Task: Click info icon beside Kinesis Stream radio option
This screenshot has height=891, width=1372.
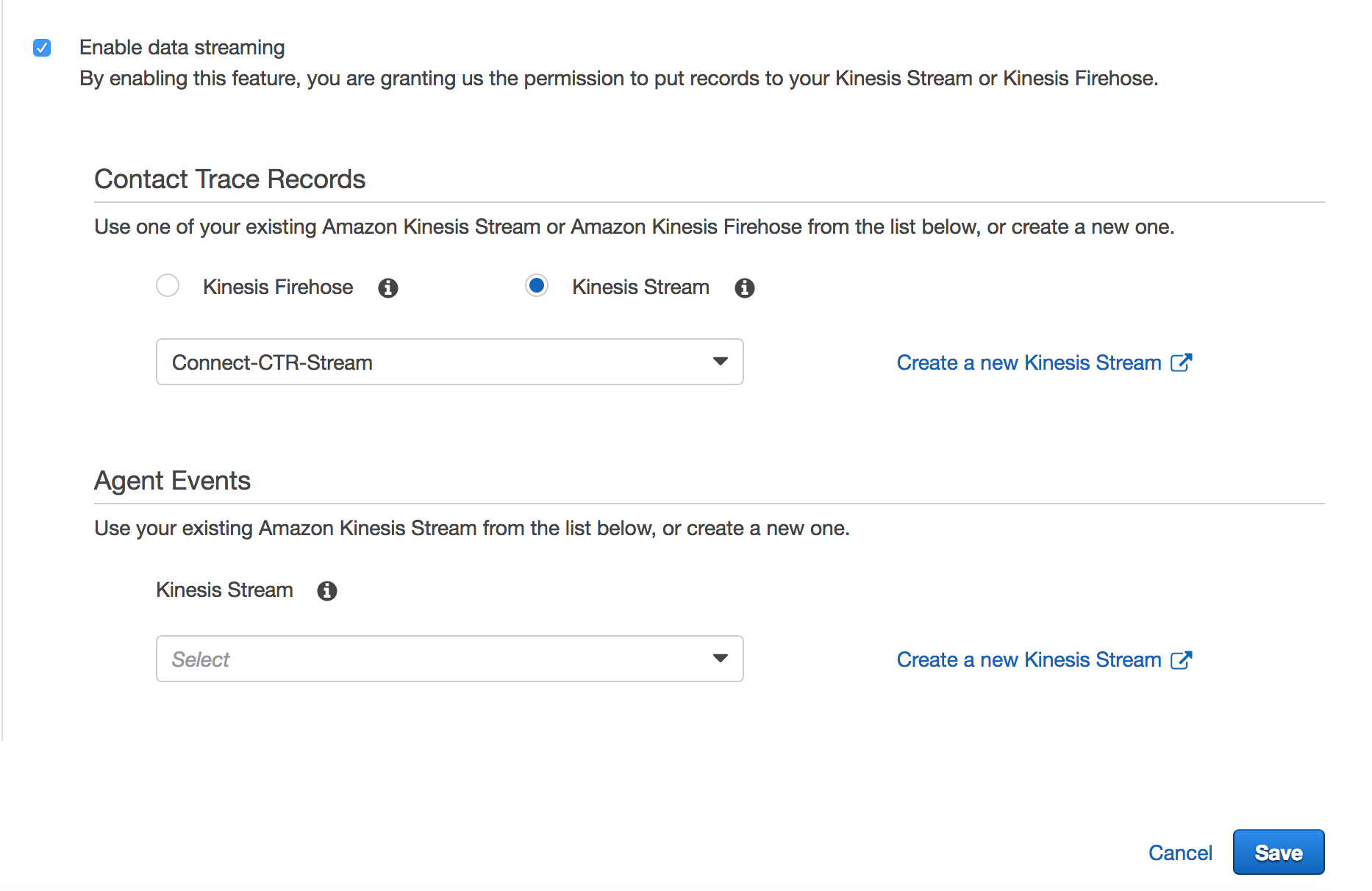Action: tap(745, 288)
